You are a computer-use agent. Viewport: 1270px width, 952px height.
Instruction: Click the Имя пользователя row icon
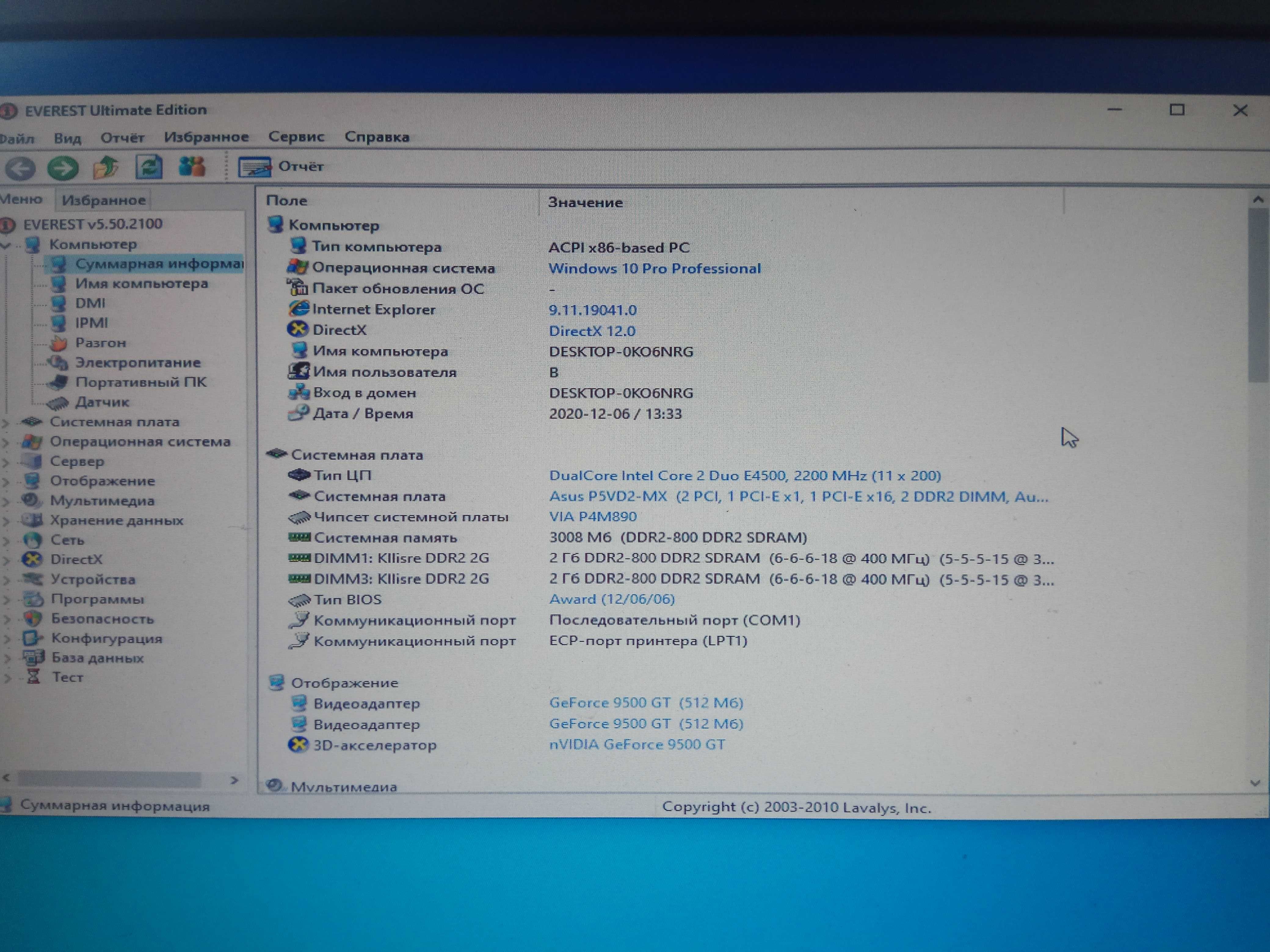[x=299, y=371]
